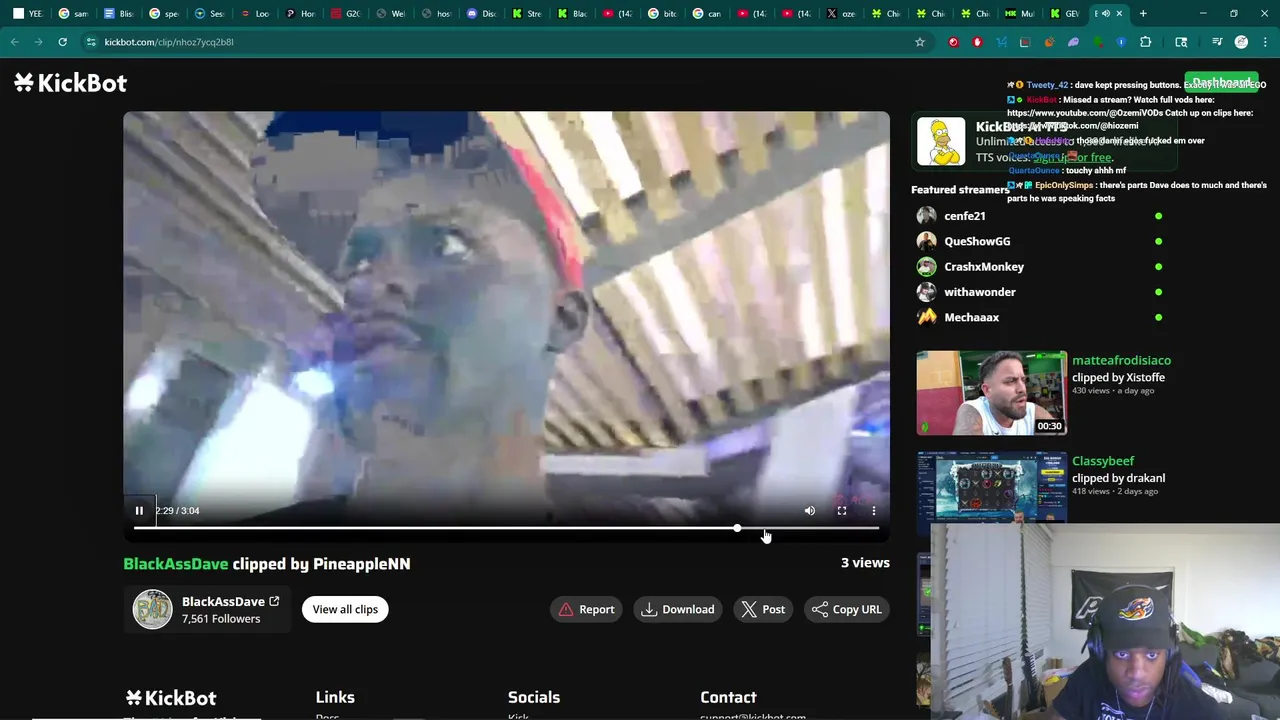
Task: Switch to the oze X tab
Action: click(x=843, y=13)
